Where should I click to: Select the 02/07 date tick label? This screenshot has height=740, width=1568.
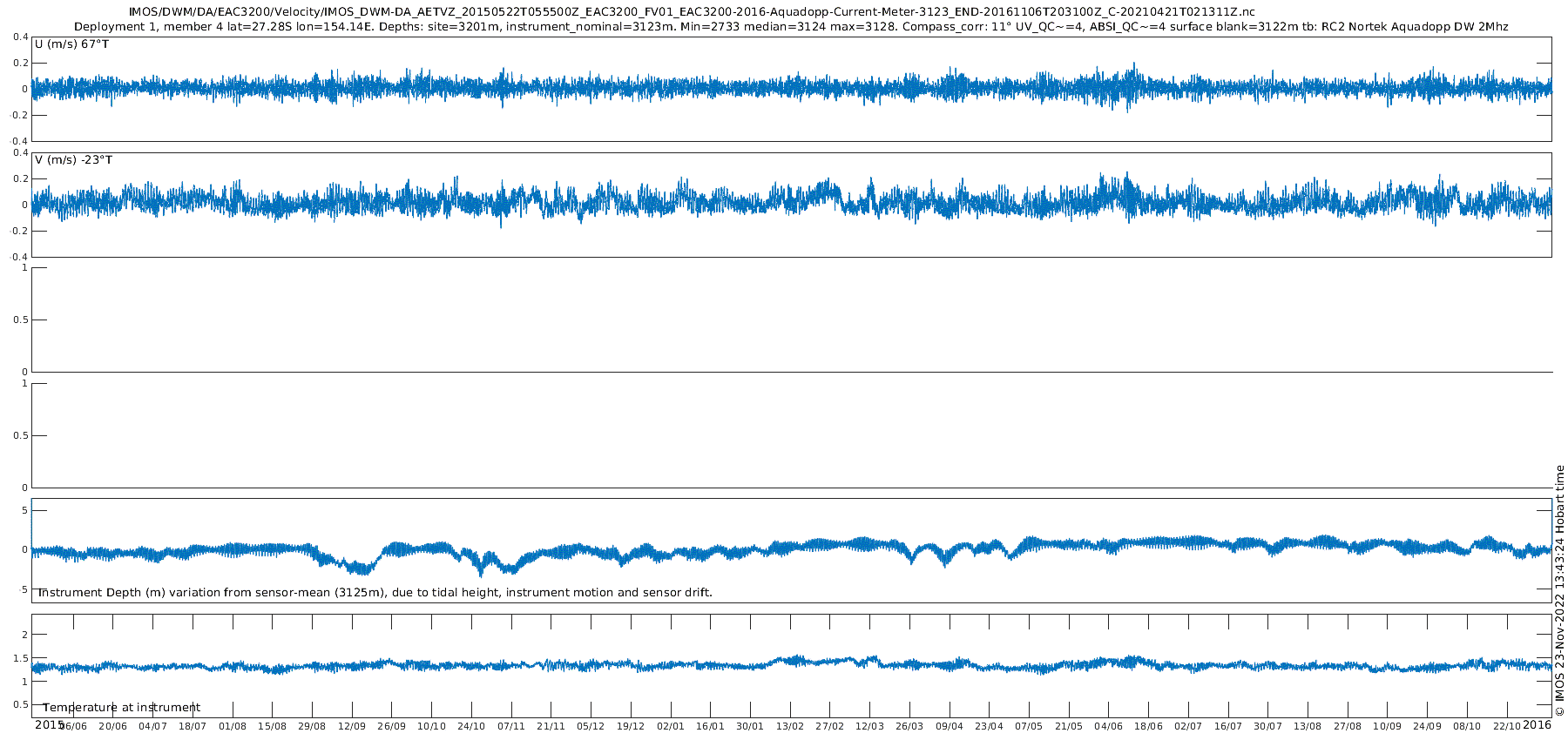[1188, 726]
